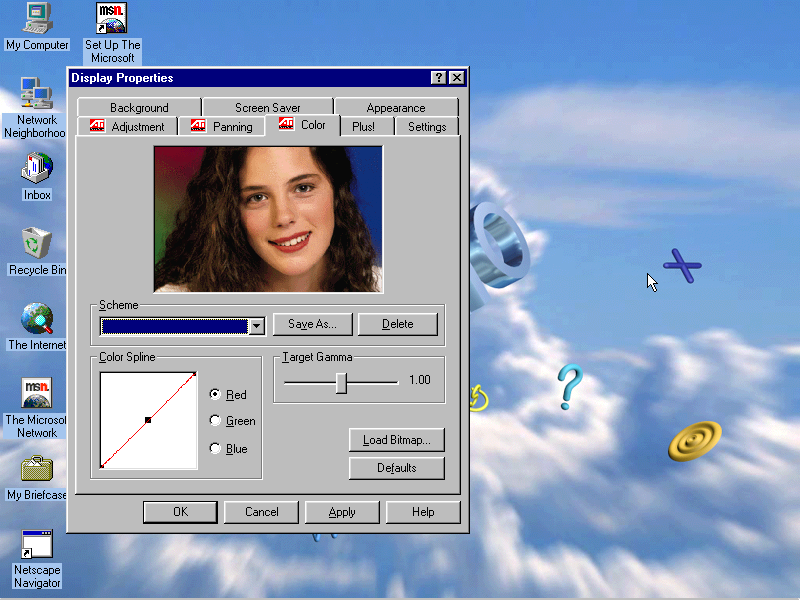The image size is (800, 600).
Task: Open the Inbox desktop icon
Action: [x=37, y=167]
